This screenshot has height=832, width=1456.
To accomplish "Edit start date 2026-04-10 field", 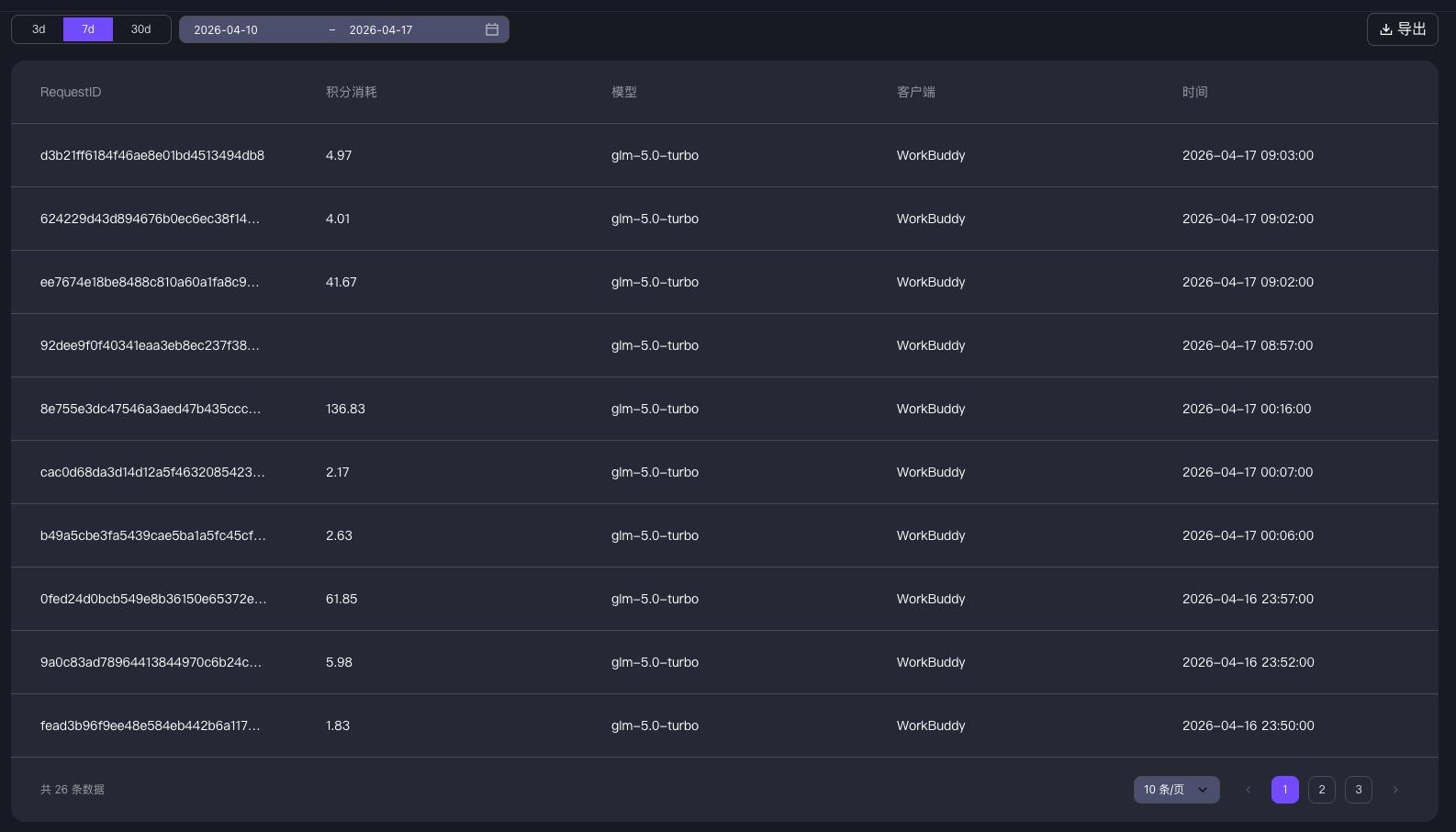I will click(x=226, y=29).
